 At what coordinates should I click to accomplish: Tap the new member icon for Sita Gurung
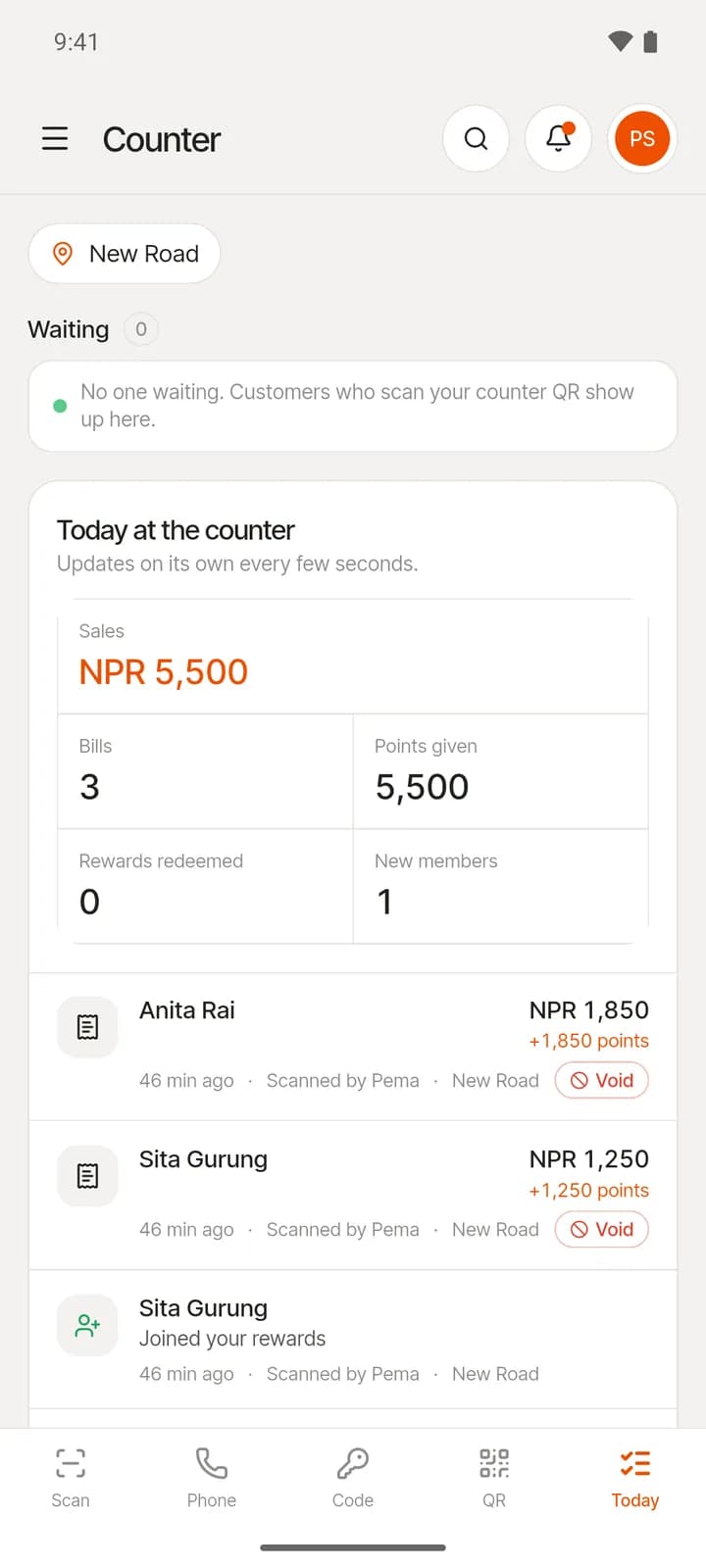(x=87, y=1326)
